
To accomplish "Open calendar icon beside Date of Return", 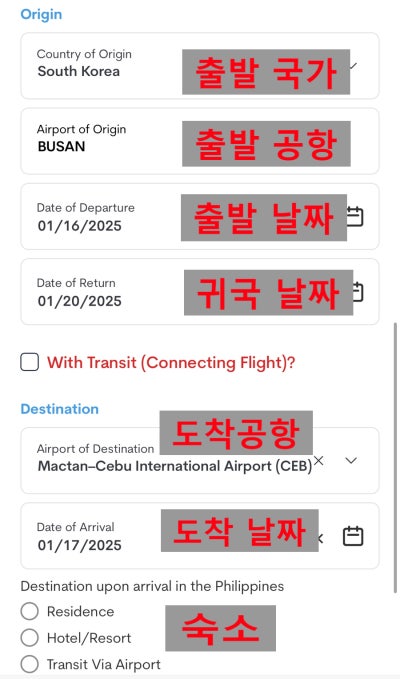I will [x=358, y=292].
